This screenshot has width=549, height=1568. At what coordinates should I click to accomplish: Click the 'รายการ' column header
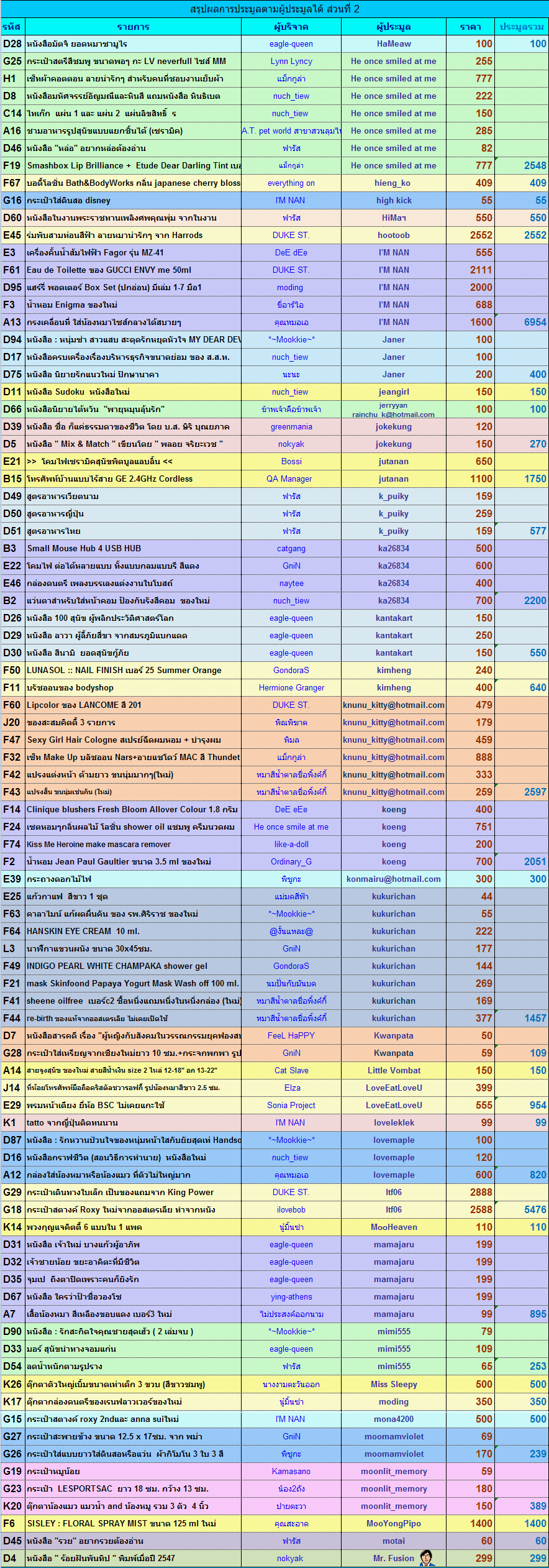click(x=133, y=27)
